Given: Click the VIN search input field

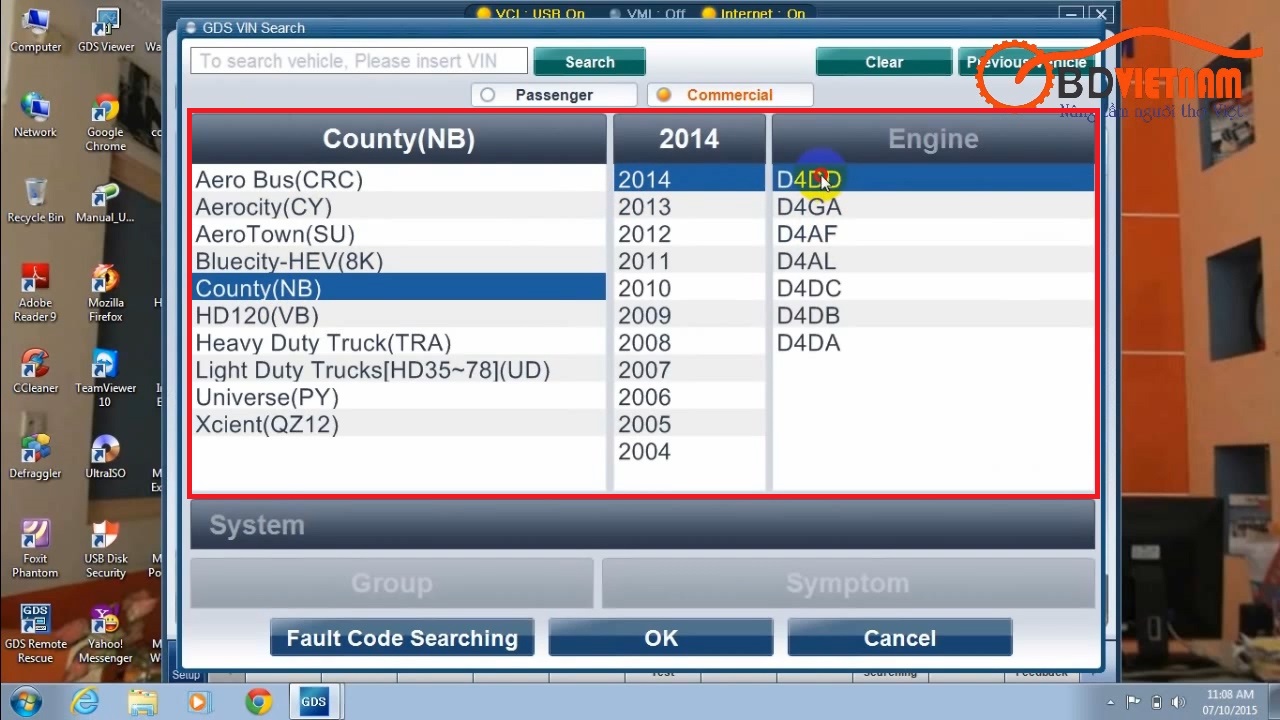Looking at the screenshot, I should click(x=359, y=61).
